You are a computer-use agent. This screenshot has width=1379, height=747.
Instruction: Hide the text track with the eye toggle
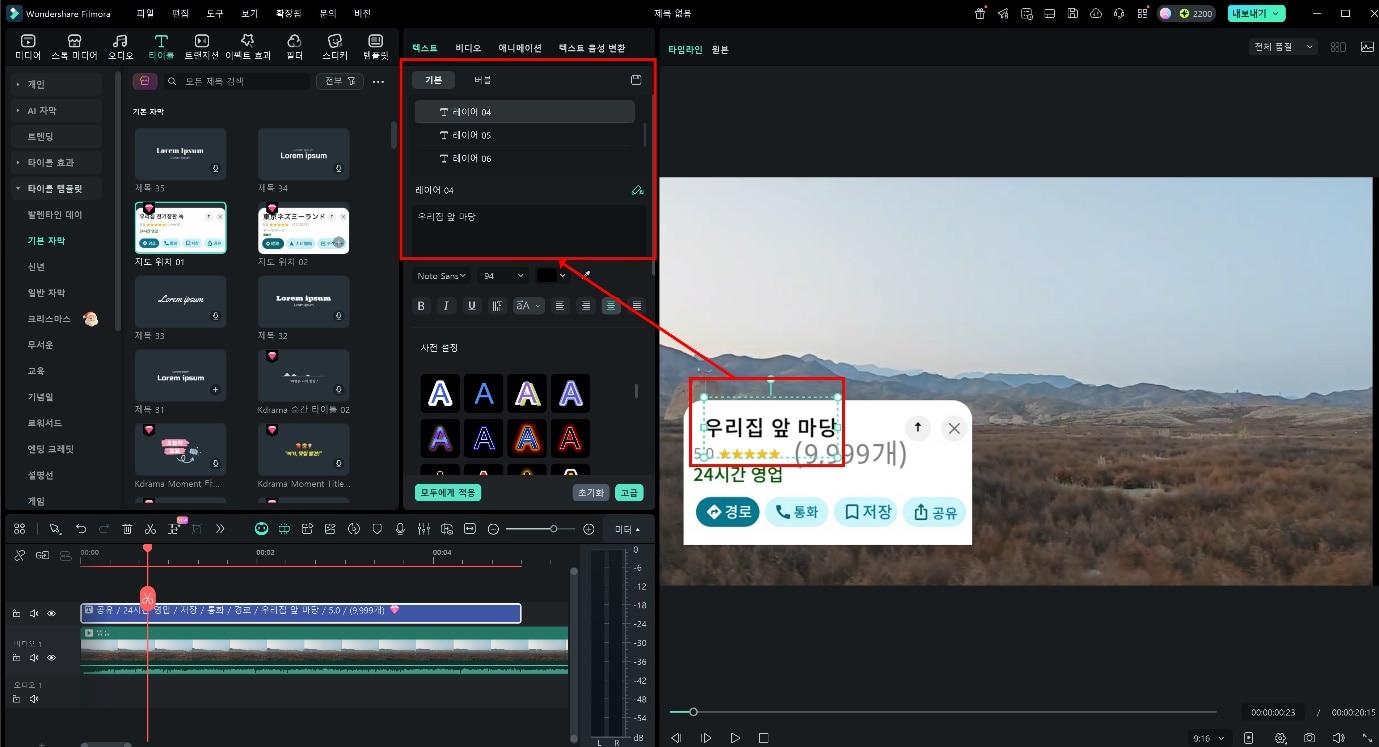click(52, 613)
